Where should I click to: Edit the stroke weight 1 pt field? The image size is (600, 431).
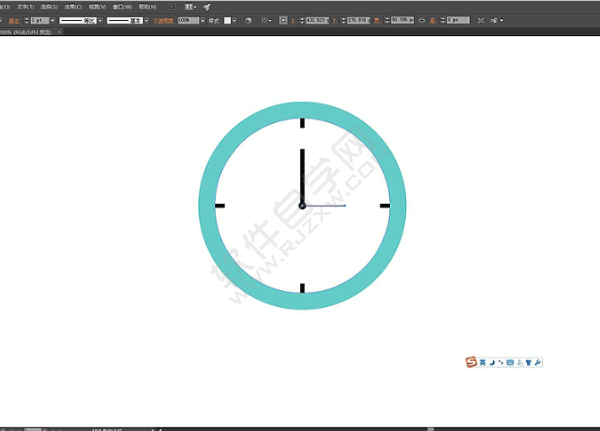(40, 20)
